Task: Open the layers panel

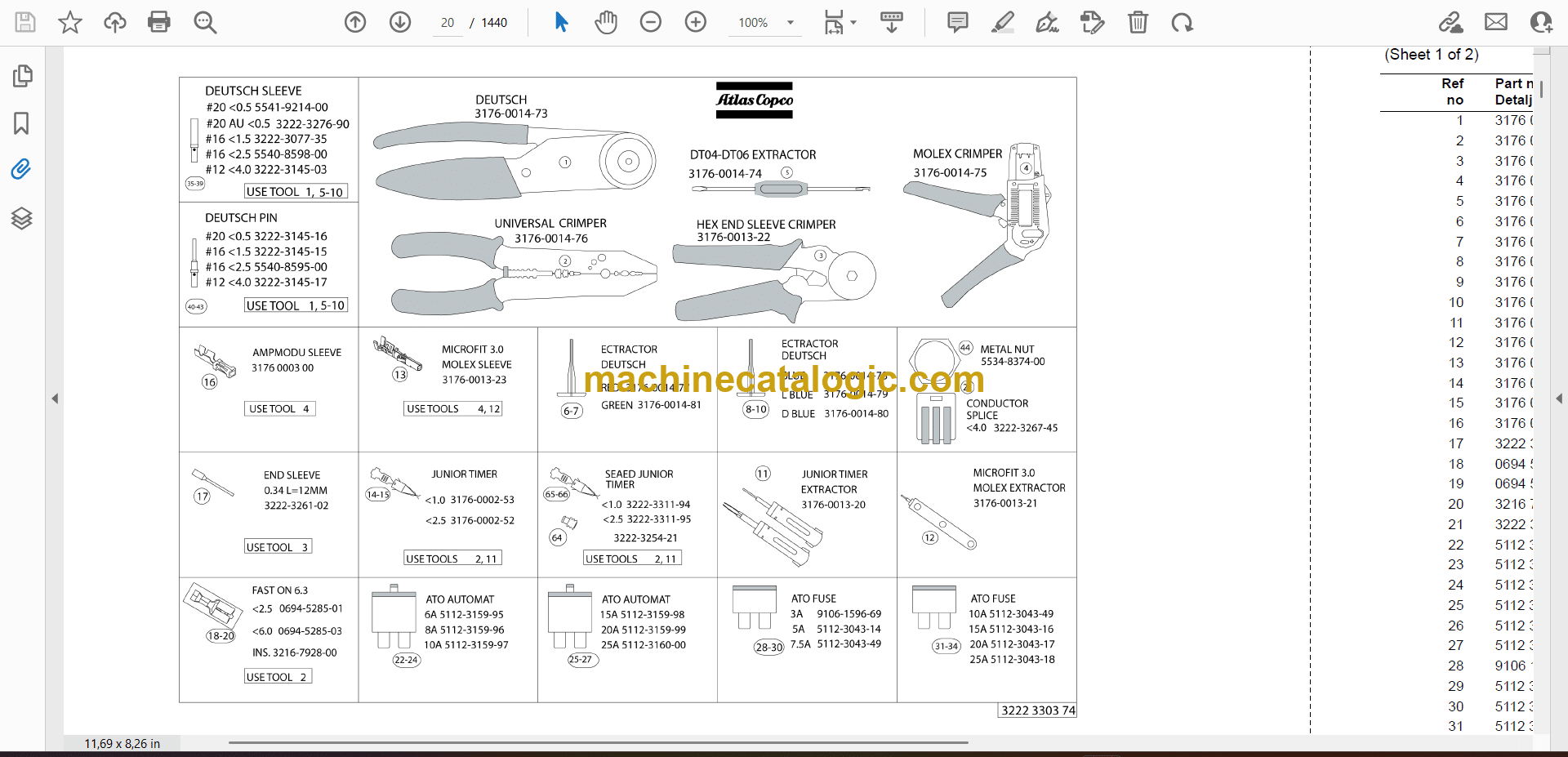Action: [22, 218]
